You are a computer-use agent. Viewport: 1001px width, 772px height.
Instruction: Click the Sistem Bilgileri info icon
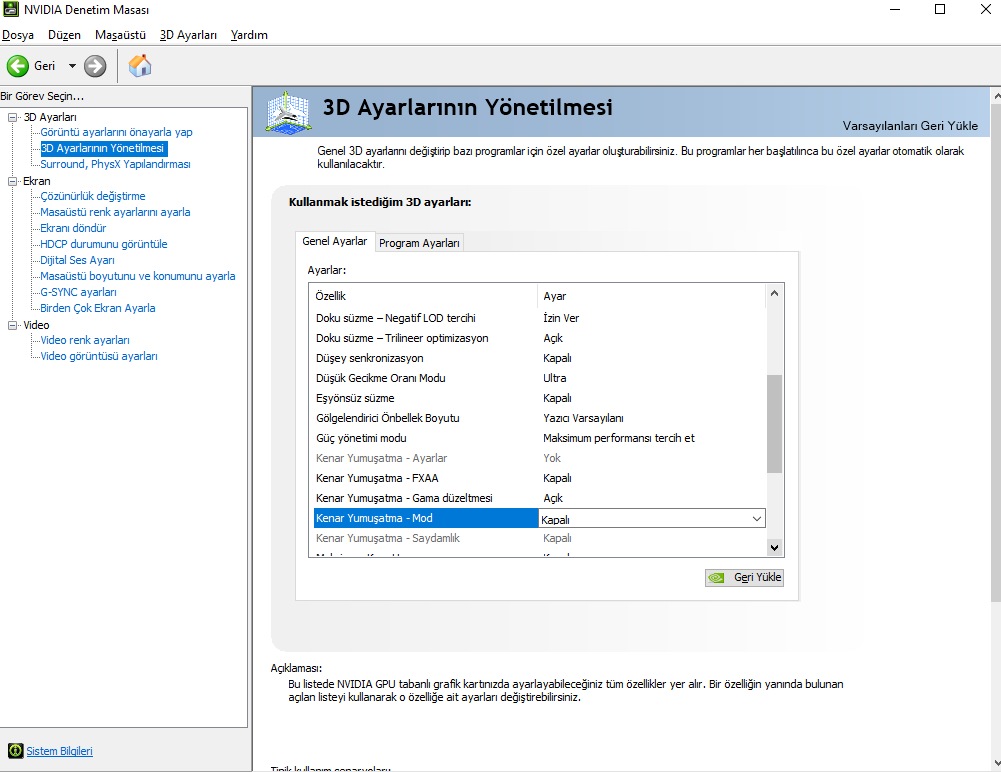[x=15, y=751]
